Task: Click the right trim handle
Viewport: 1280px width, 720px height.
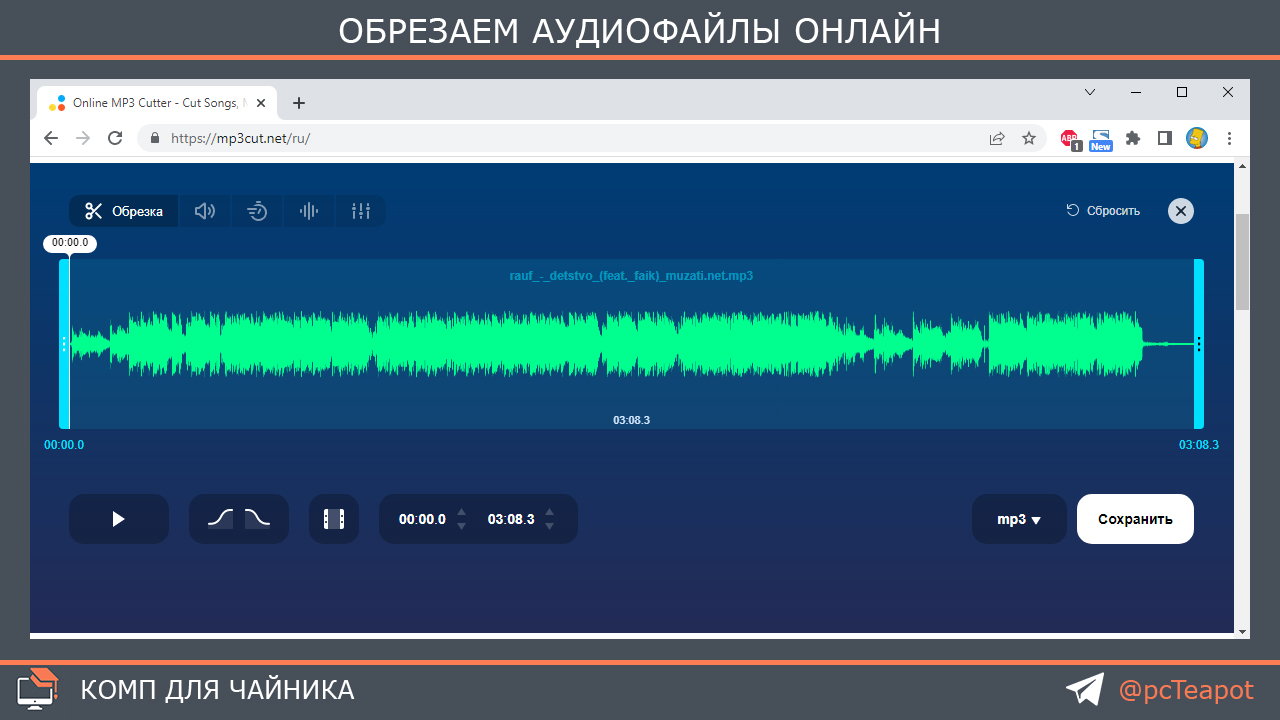Action: [1199, 344]
